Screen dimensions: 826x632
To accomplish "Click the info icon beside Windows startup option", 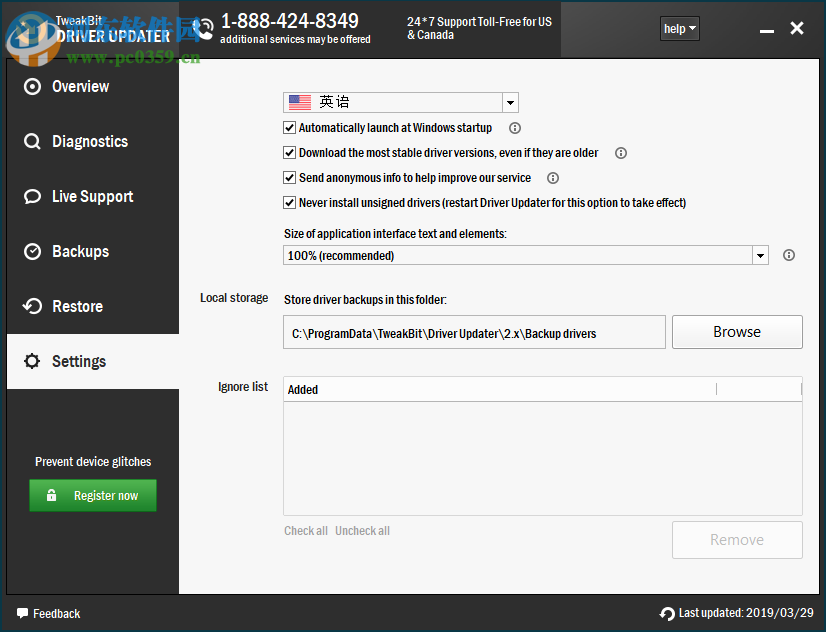I will point(514,128).
